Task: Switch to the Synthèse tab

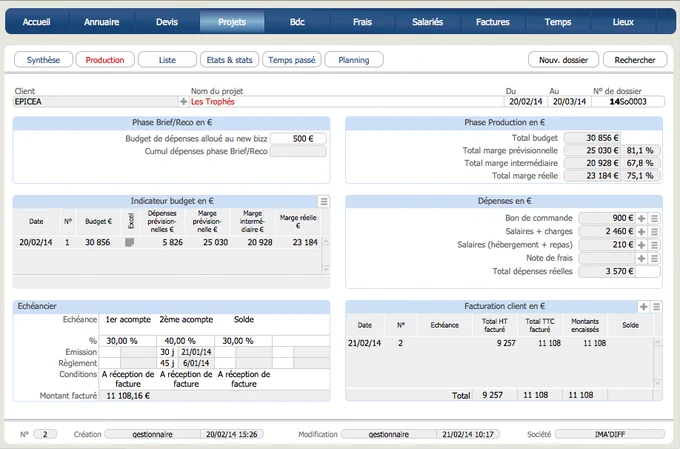Action: tap(43, 60)
